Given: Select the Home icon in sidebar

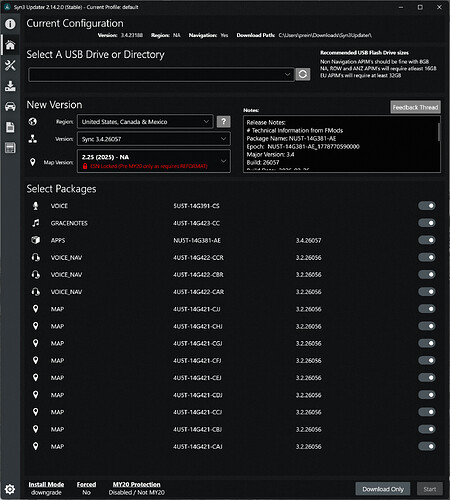Looking at the screenshot, I should 10,45.
